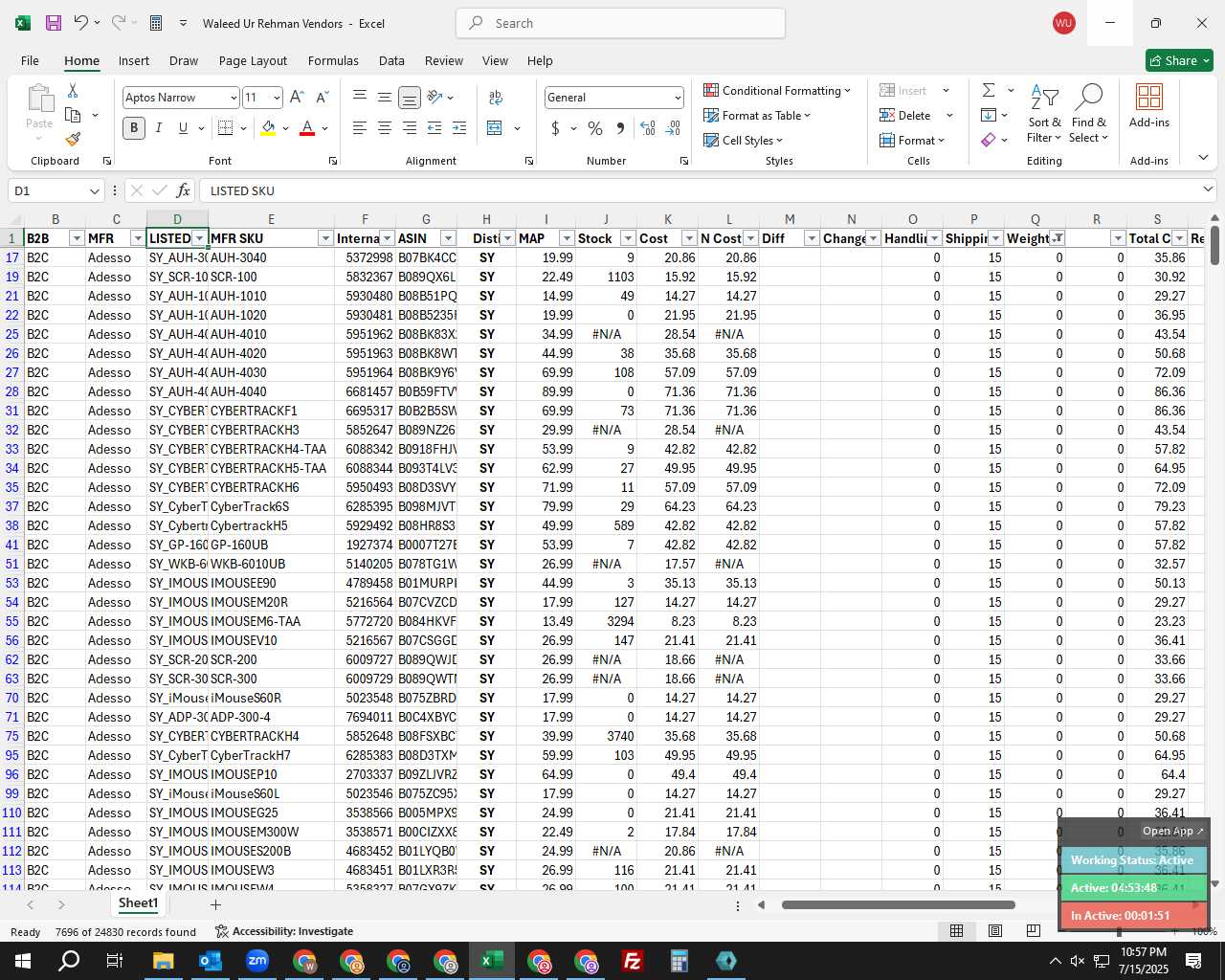
Task: Select the Sheet1 tab
Action: click(138, 903)
